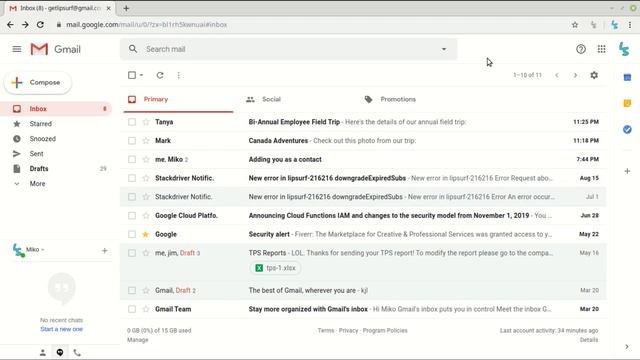Open the browser three-dot menu
The image size is (640, 360).
click(x=630, y=25)
